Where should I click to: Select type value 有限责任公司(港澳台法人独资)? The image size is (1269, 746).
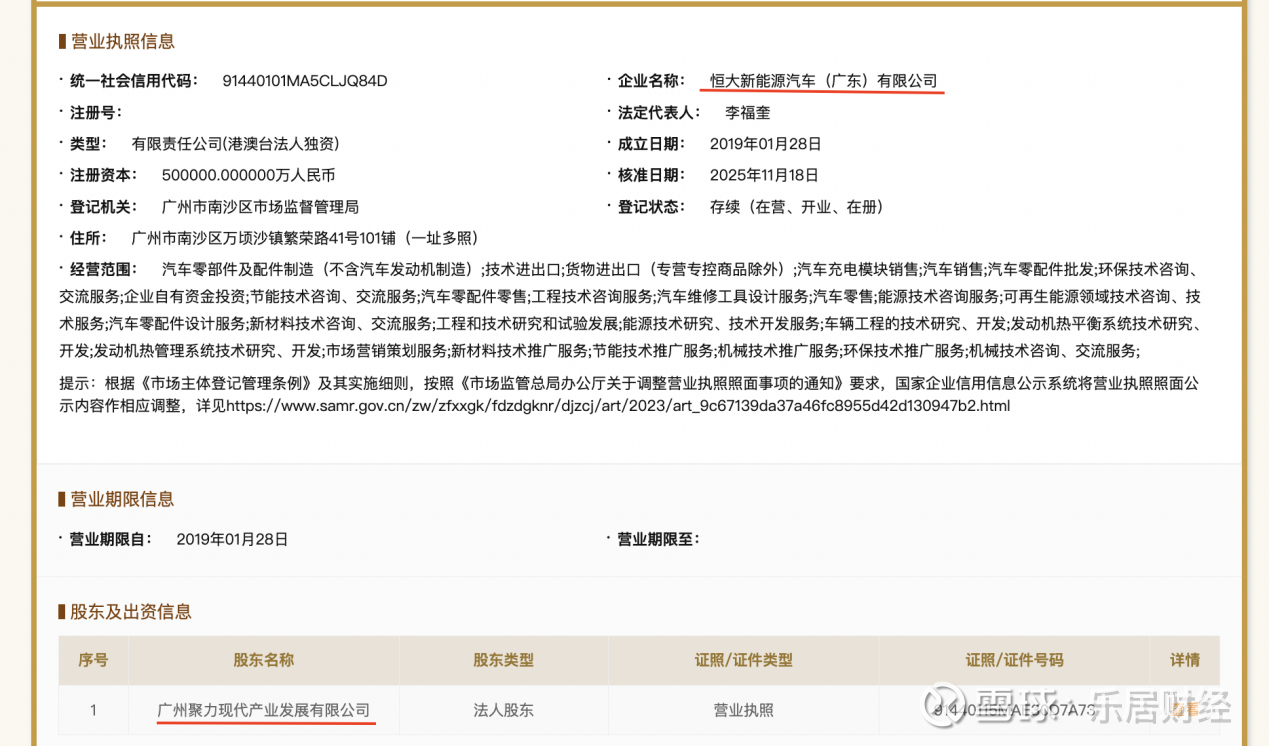coord(235,144)
